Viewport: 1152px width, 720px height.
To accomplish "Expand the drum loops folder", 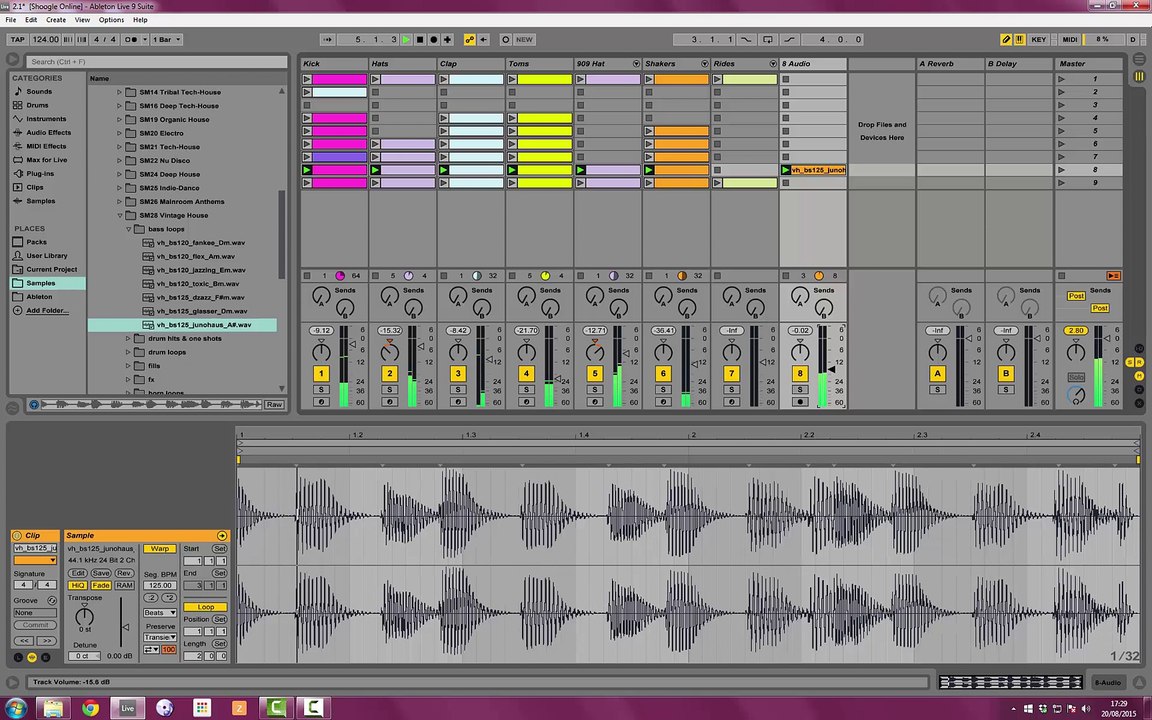I will [128, 353].
